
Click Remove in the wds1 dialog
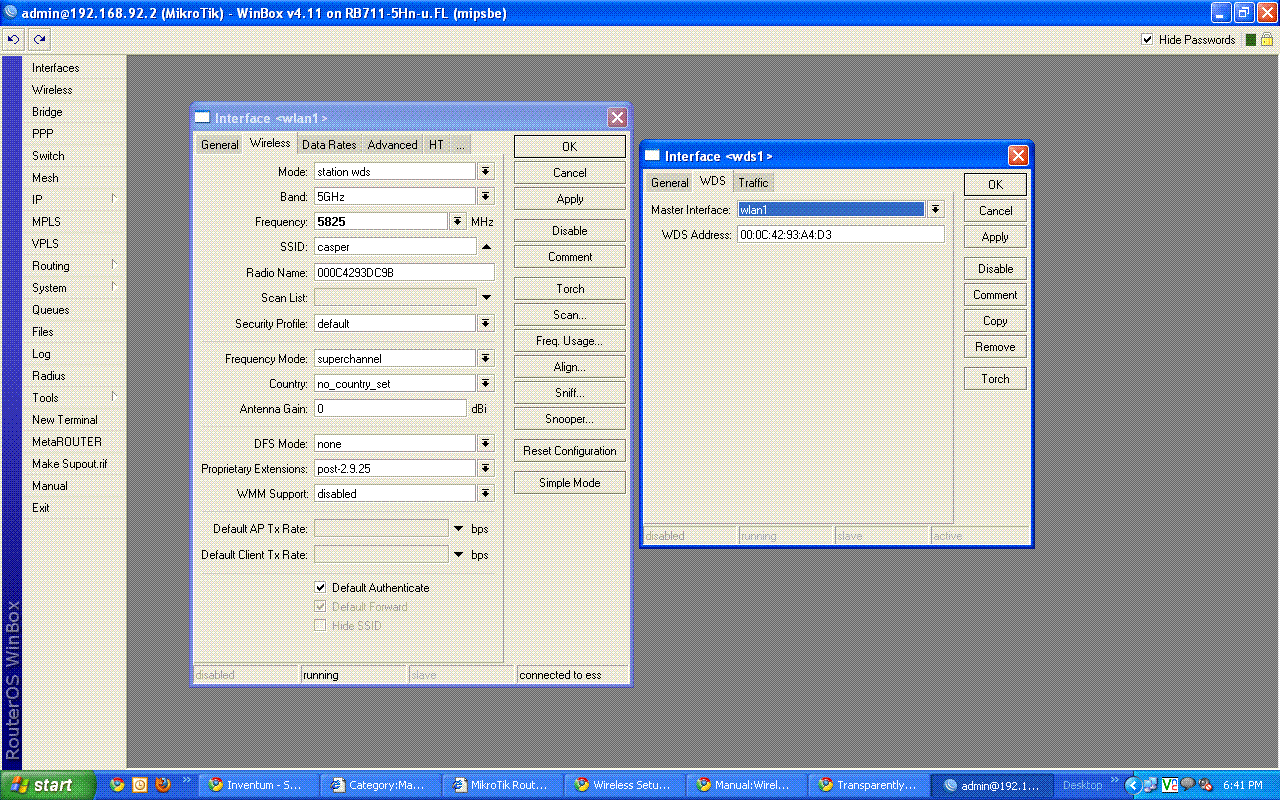[x=995, y=347]
